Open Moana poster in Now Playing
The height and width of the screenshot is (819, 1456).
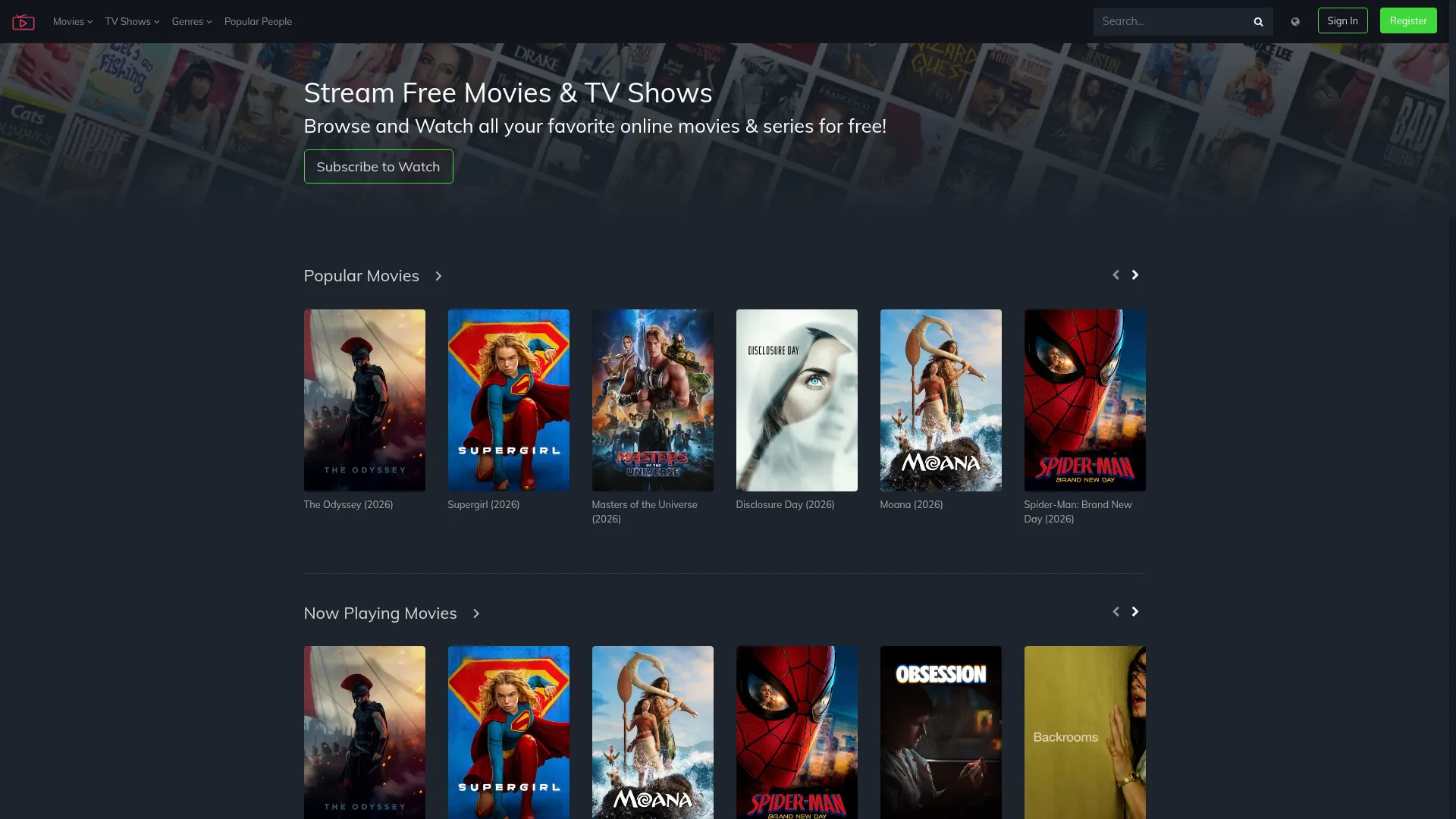(x=653, y=733)
